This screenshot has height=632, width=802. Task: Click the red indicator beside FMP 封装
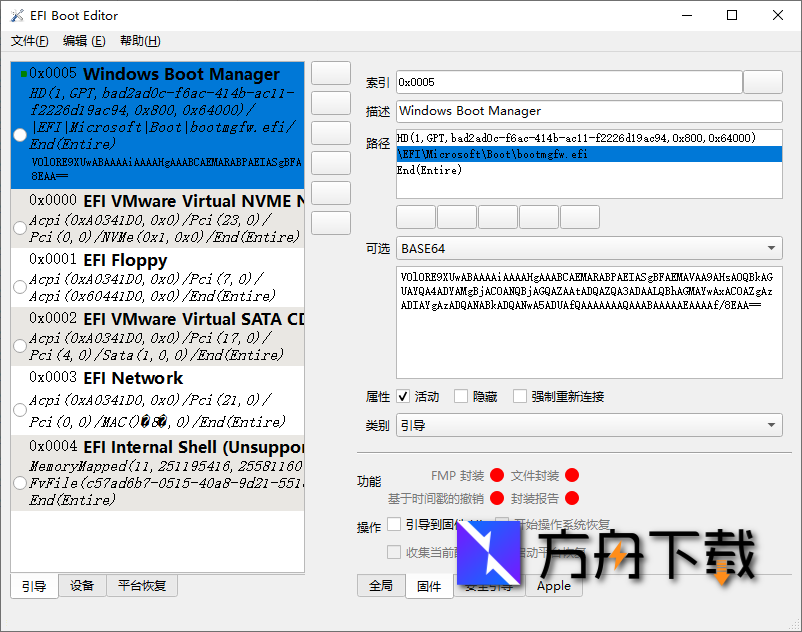point(497,476)
